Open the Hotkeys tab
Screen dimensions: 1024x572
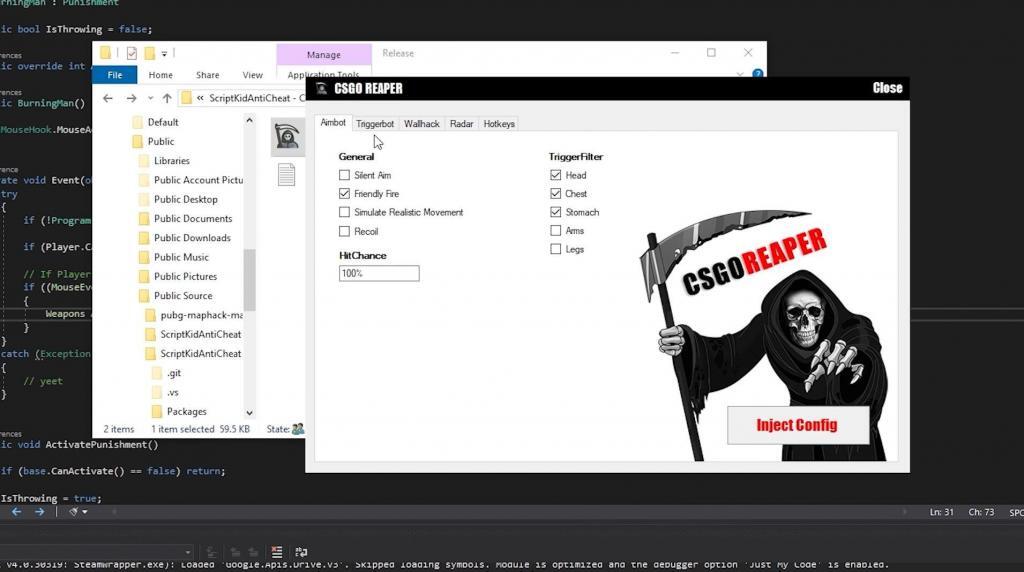coord(499,124)
